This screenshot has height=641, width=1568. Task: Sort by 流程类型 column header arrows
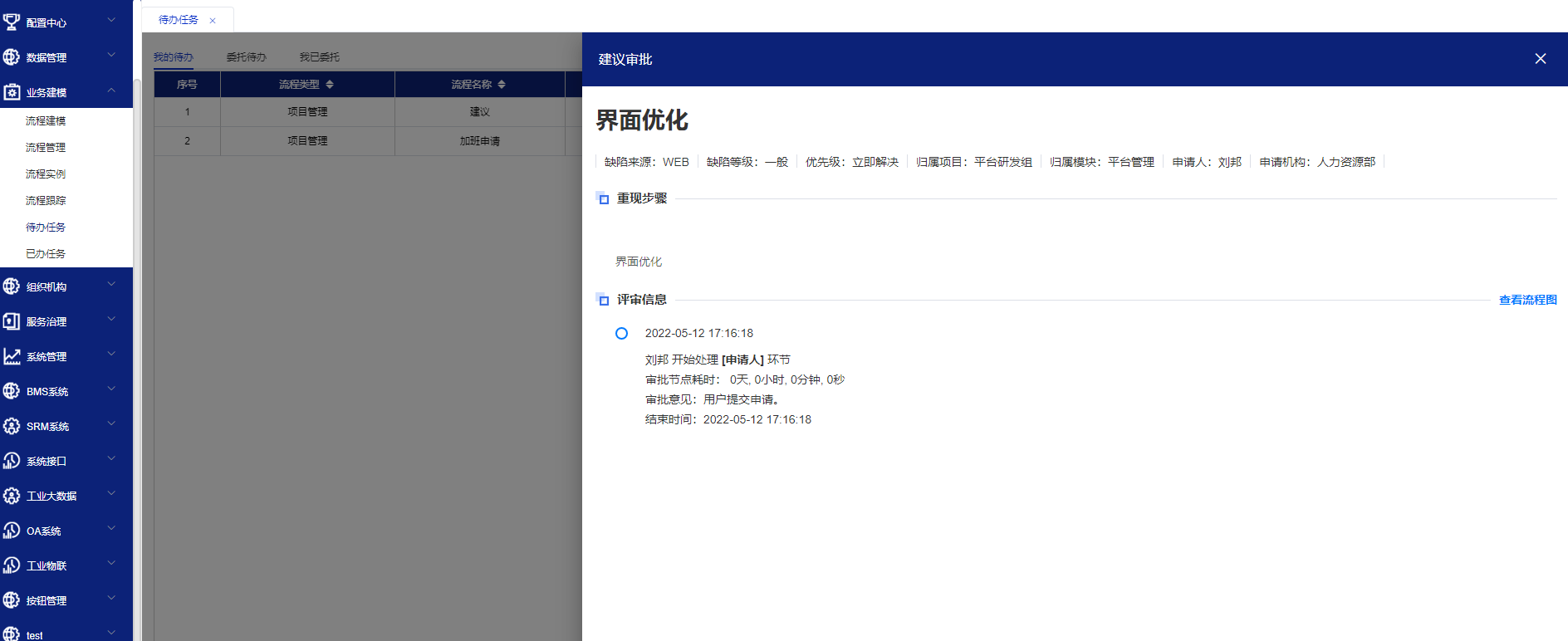330,85
